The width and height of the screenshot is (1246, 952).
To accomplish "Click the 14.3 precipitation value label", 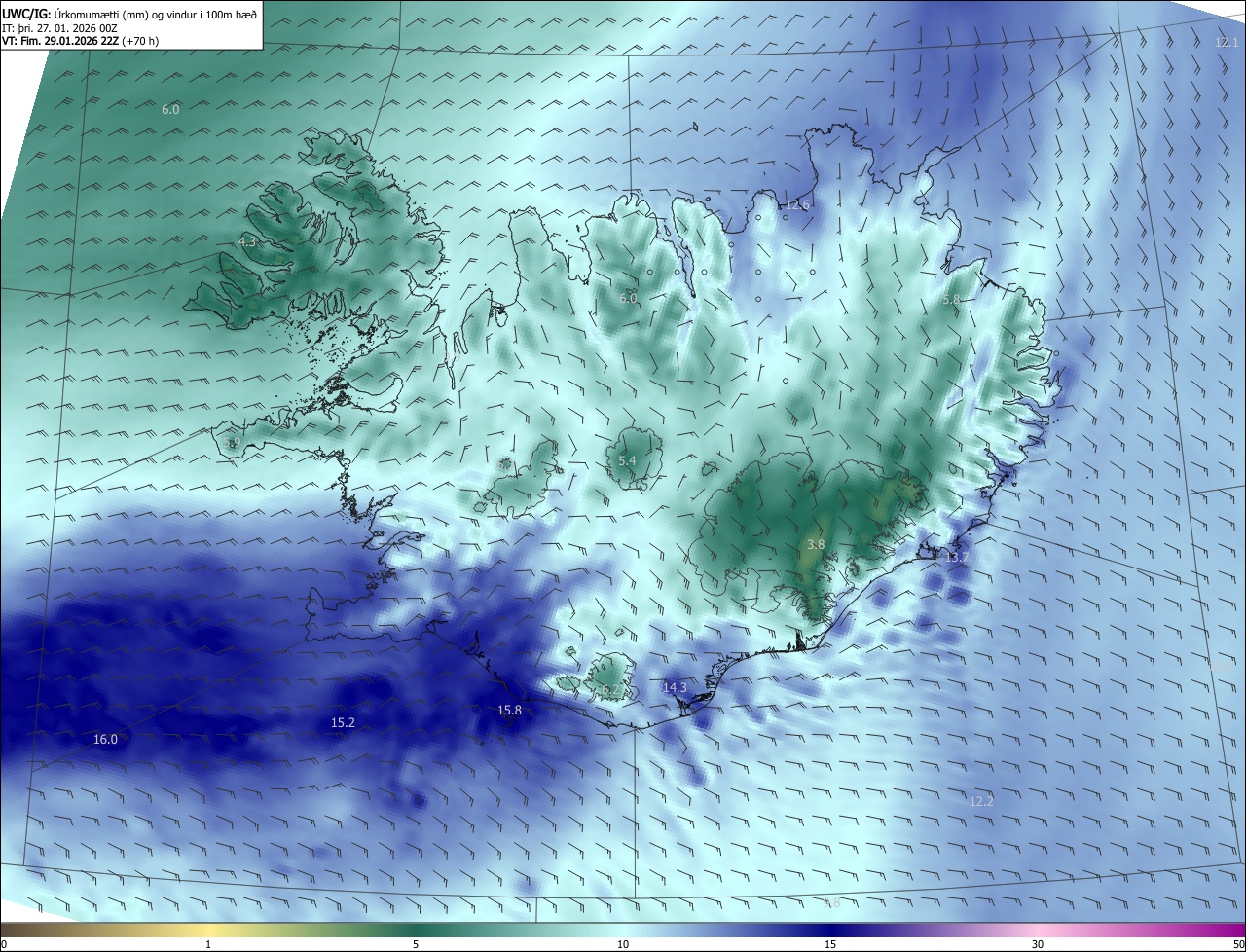I will pyautogui.click(x=675, y=688).
